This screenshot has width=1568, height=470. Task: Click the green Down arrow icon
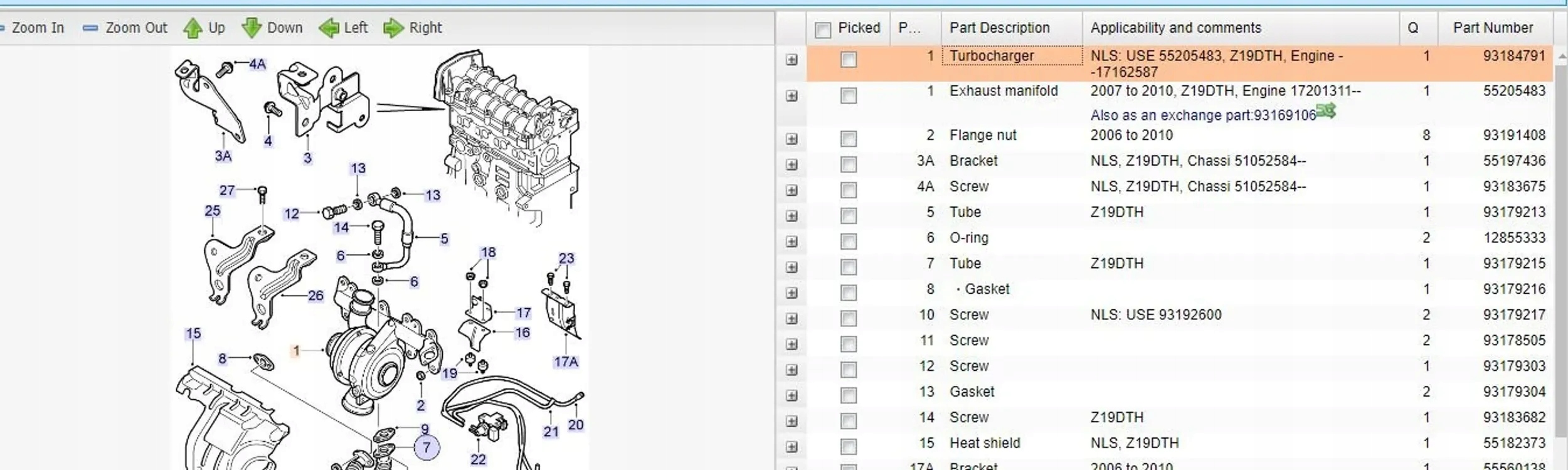[251, 28]
